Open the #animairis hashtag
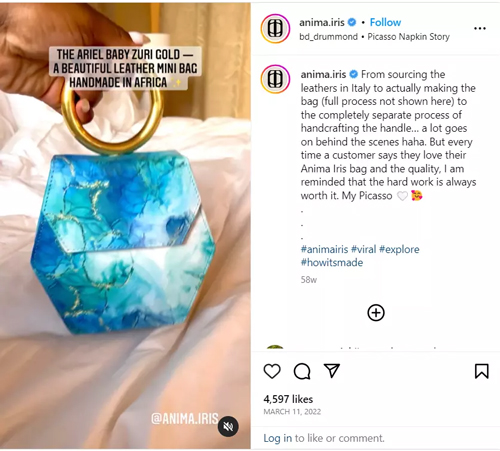The height and width of the screenshot is (451, 500). [x=324, y=249]
